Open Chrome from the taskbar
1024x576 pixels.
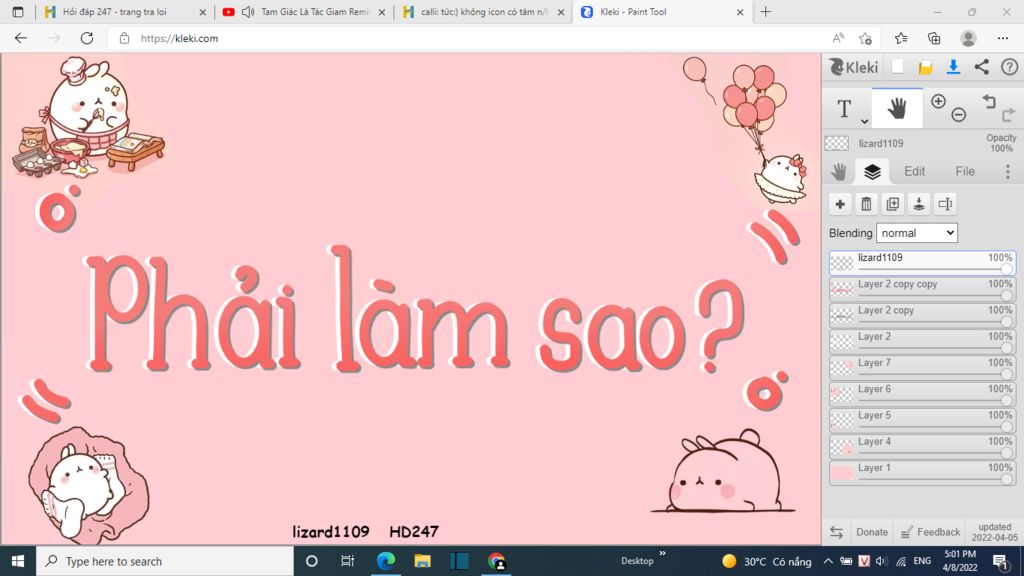[496, 561]
